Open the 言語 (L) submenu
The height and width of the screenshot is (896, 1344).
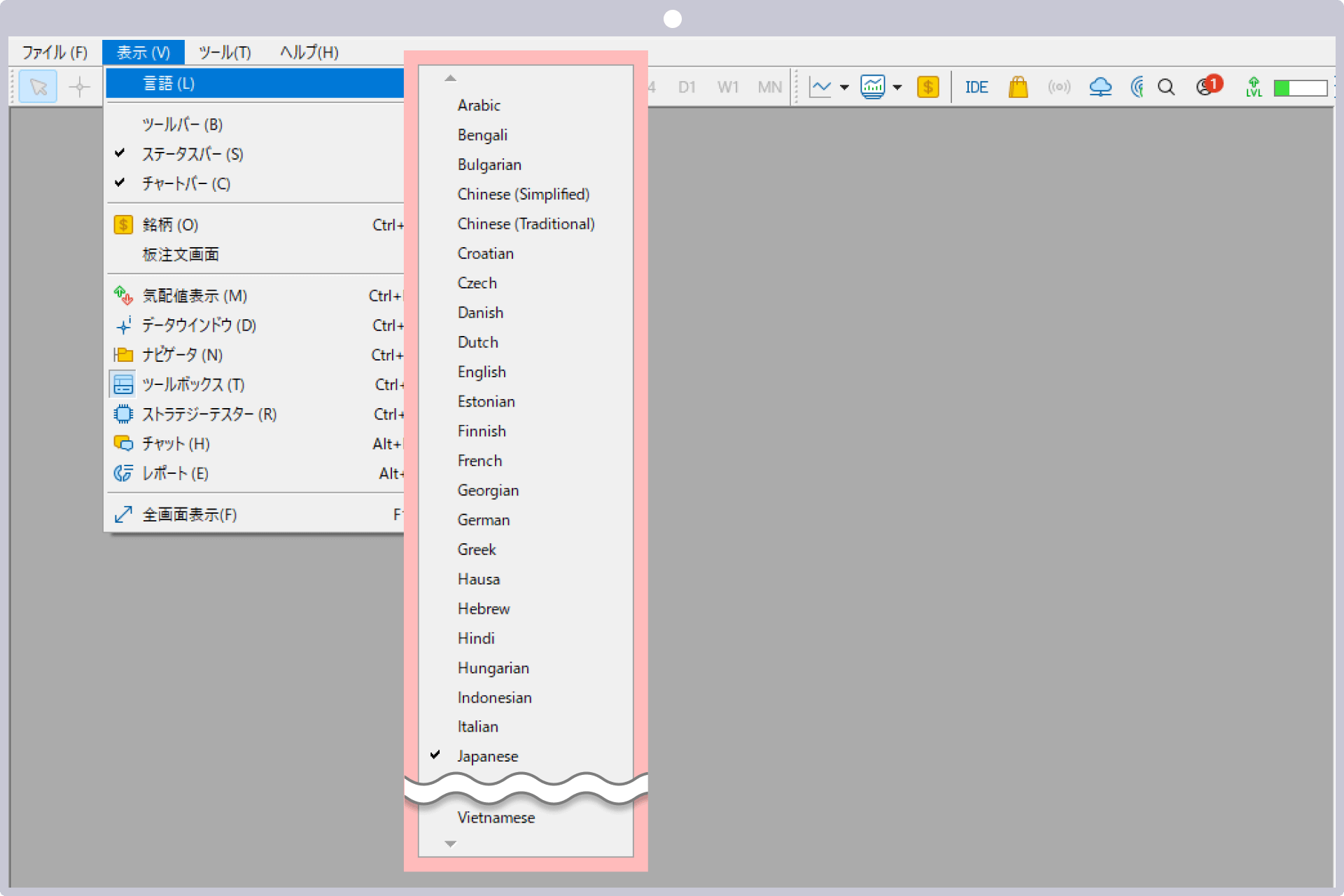255,83
